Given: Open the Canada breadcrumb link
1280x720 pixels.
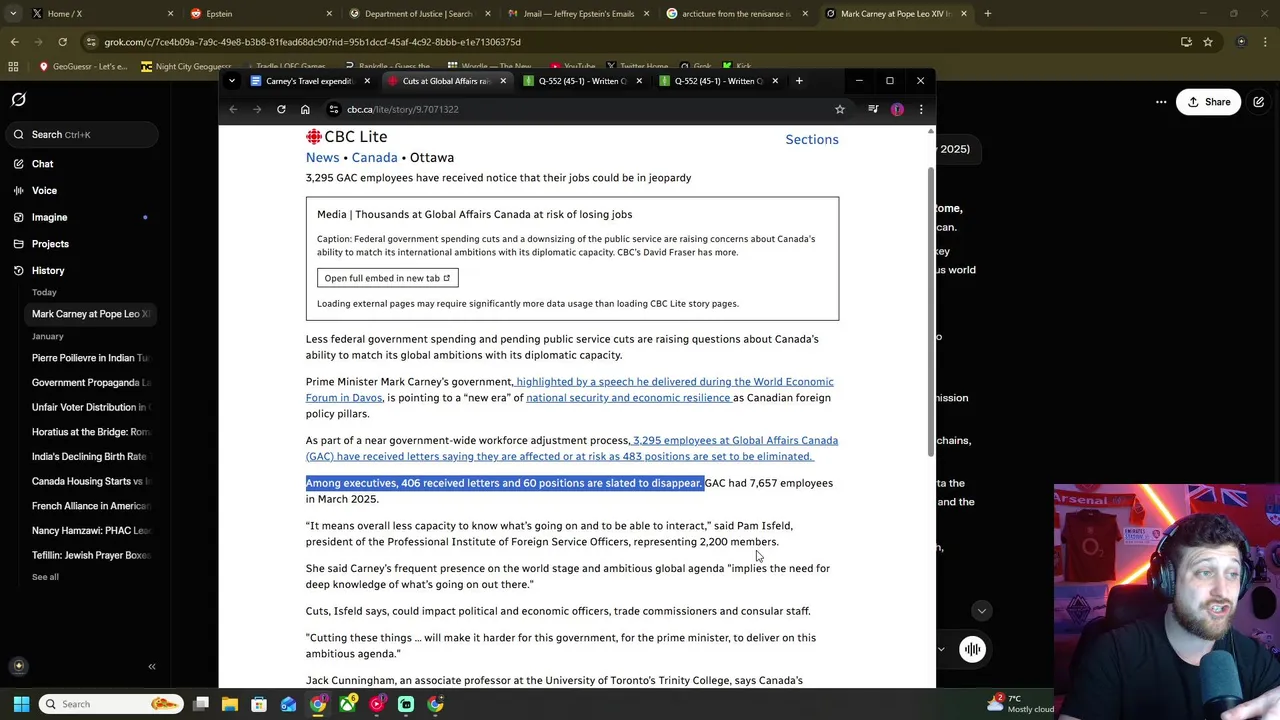Looking at the screenshot, I should click(x=374, y=157).
